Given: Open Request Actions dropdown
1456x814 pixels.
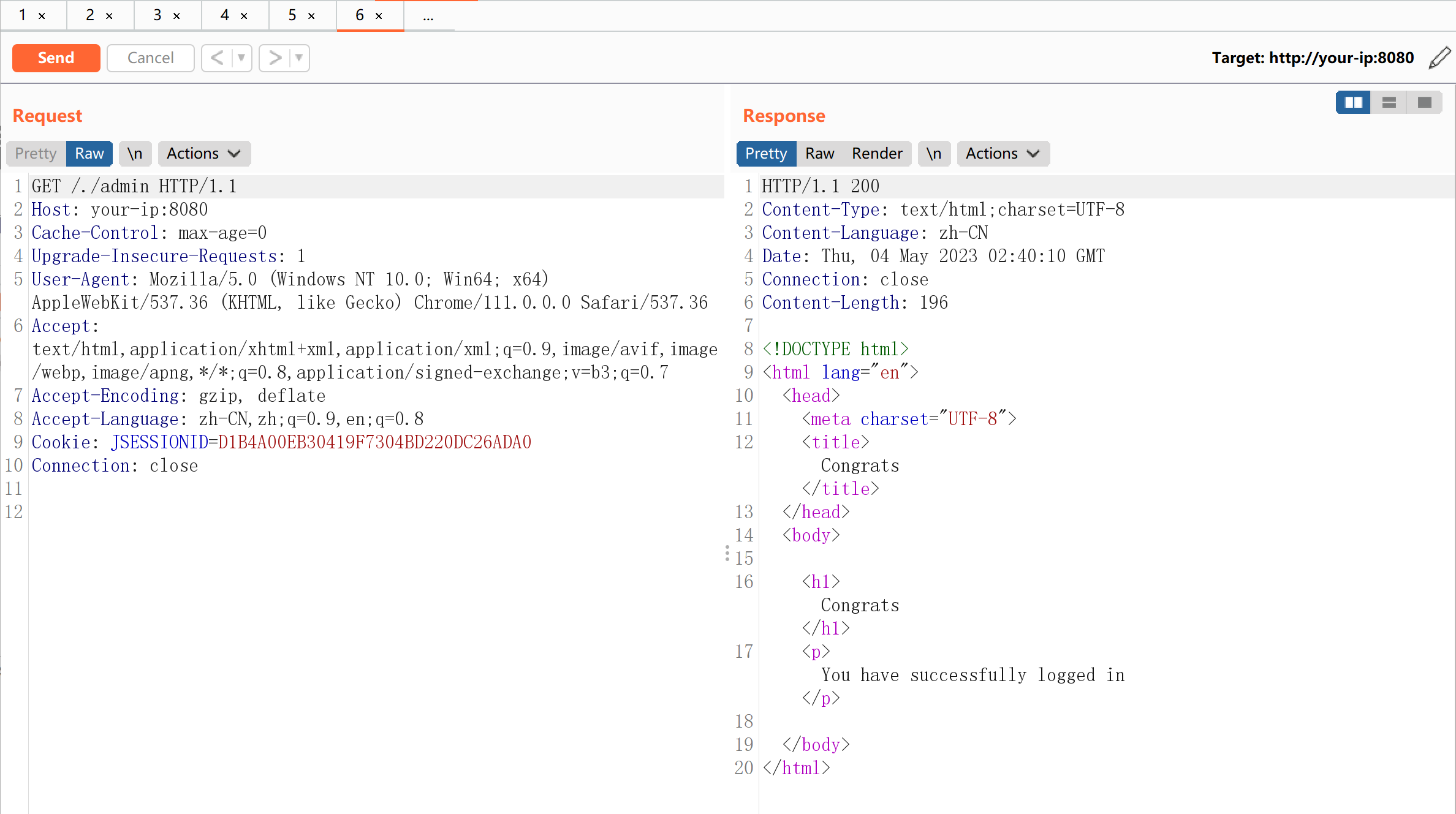Looking at the screenshot, I should point(203,154).
